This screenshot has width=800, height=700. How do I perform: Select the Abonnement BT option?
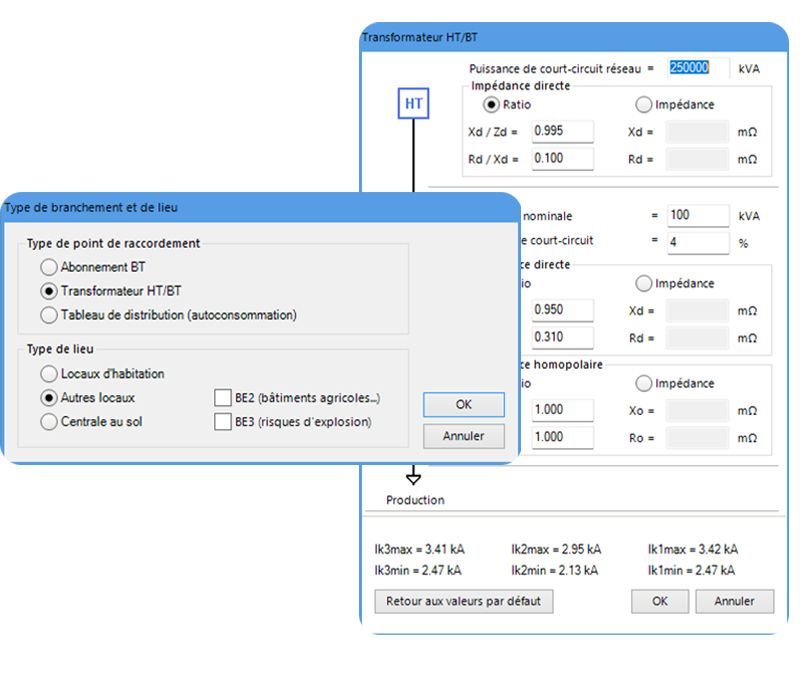click(47, 267)
